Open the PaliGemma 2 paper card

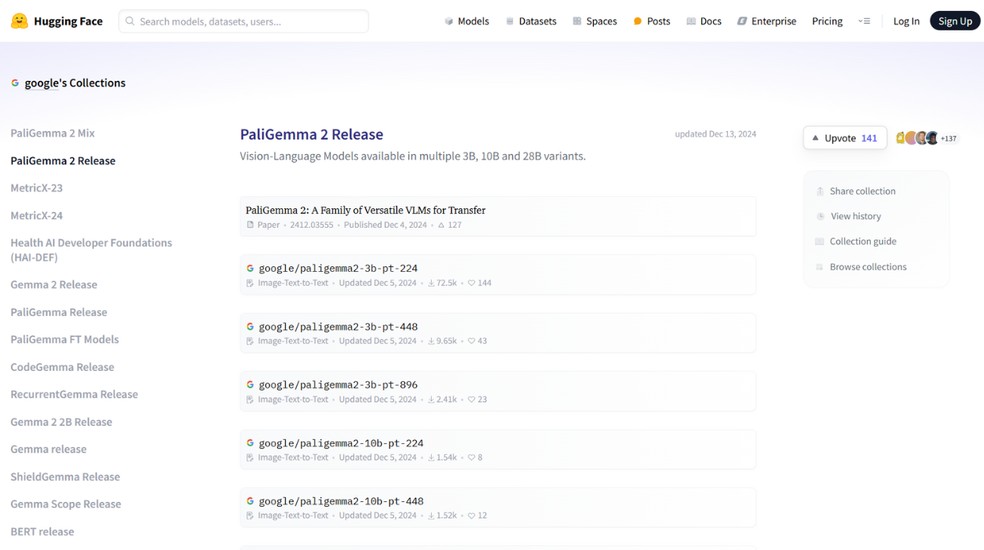coord(498,217)
